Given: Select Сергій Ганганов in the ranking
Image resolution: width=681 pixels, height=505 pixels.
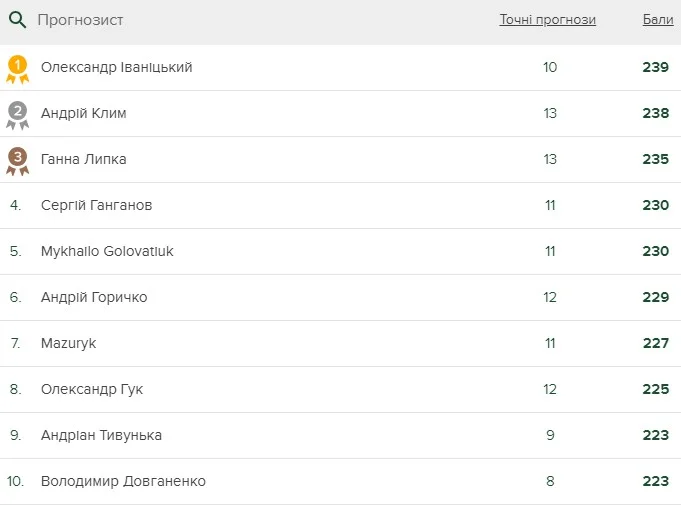Looking at the screenshot, I should coord(96,205).
